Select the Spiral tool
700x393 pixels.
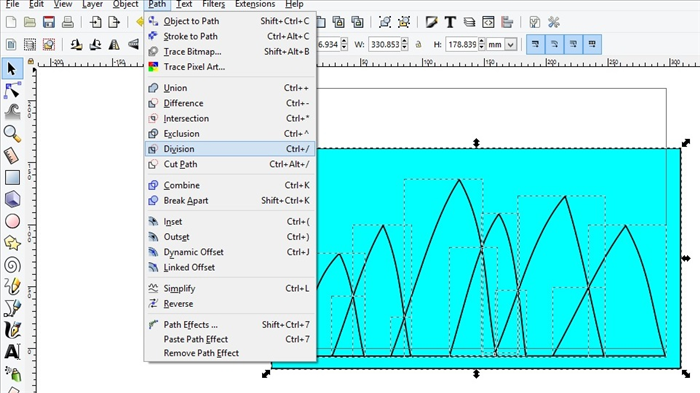click(x=12, y=265)
